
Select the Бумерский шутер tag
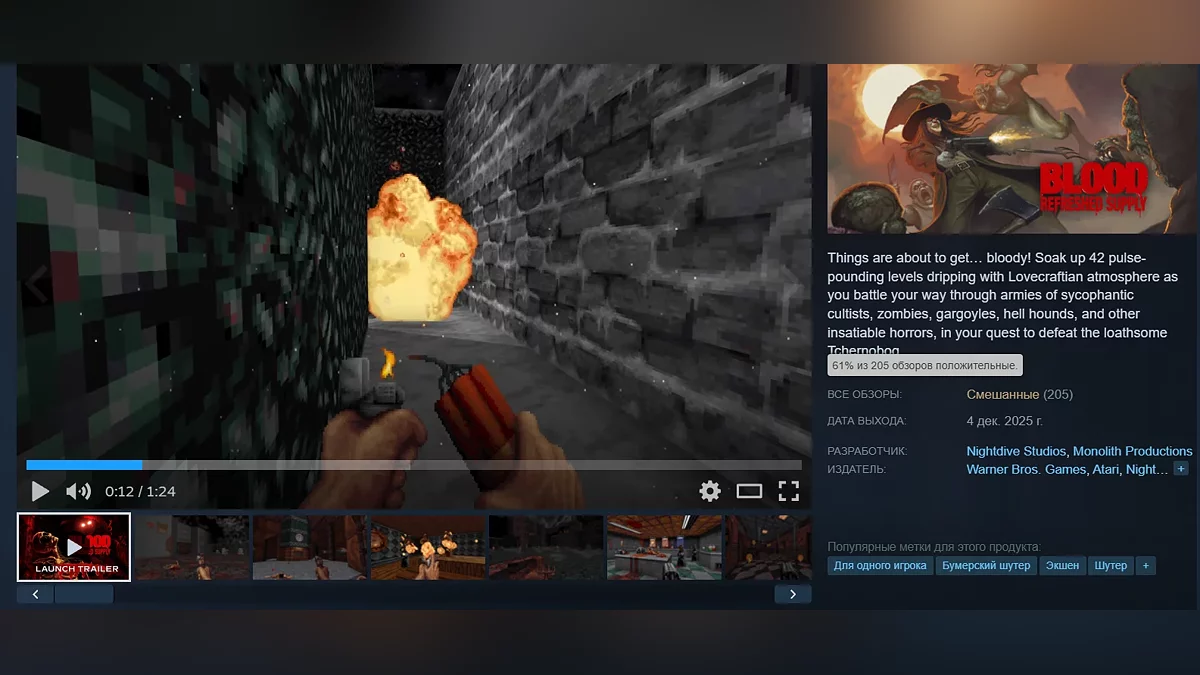(x=986, y=565)
